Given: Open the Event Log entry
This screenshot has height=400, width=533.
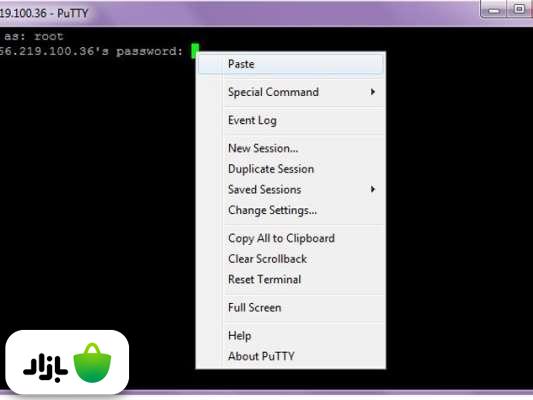Looking at the screenshot, I should (291, 120).
